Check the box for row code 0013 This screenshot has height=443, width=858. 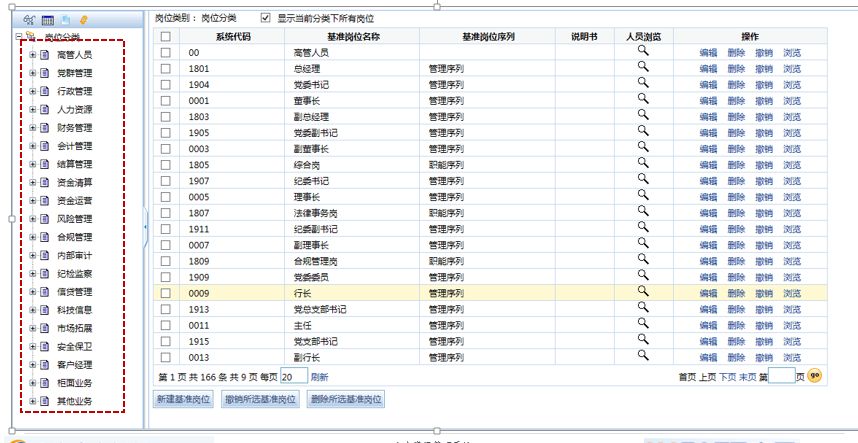click(166, 357)
